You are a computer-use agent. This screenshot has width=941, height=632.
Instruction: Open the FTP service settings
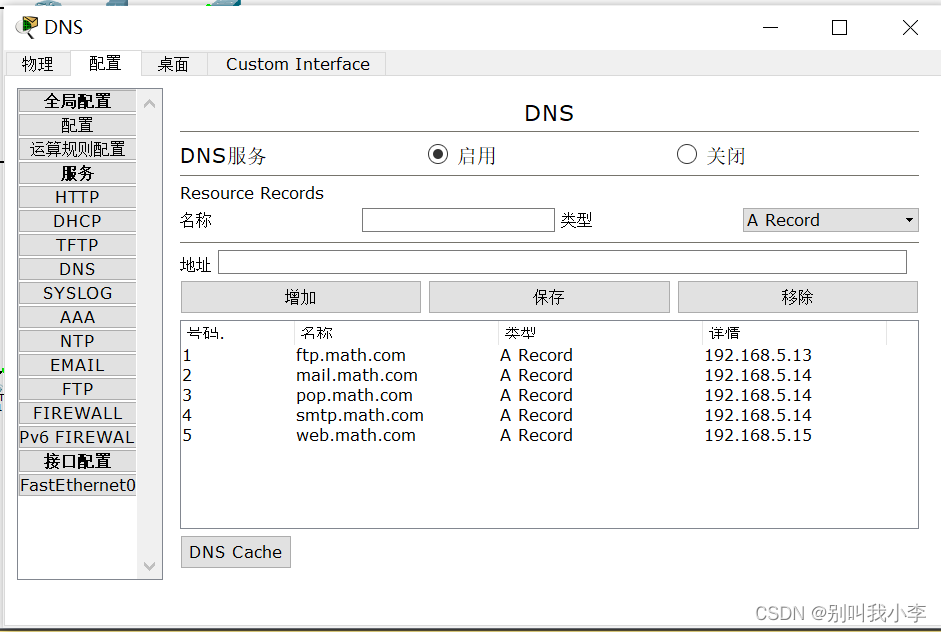click(x=77, y=389)
